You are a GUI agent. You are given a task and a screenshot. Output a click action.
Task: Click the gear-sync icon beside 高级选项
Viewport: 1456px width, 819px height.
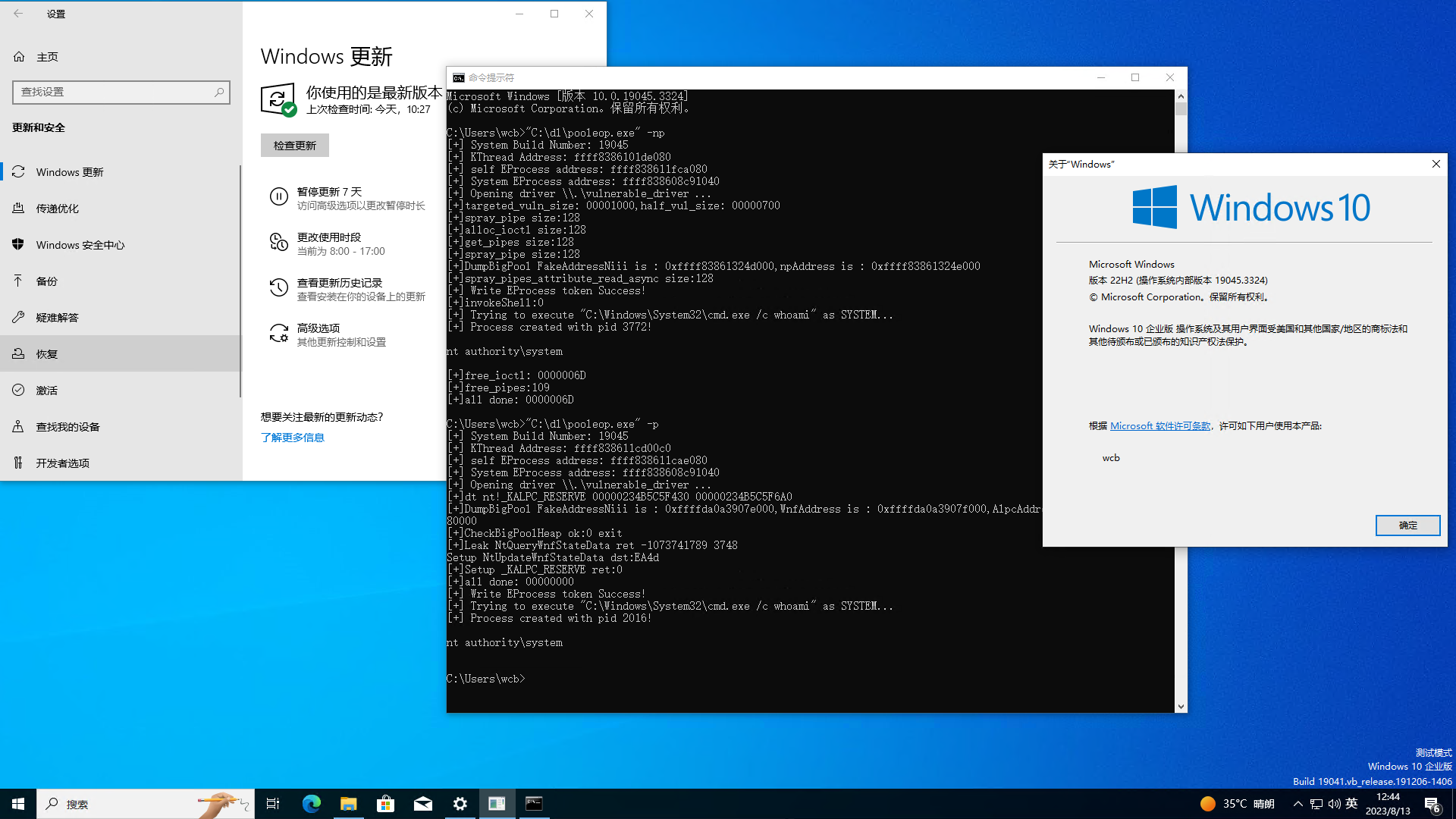(279, 334)
